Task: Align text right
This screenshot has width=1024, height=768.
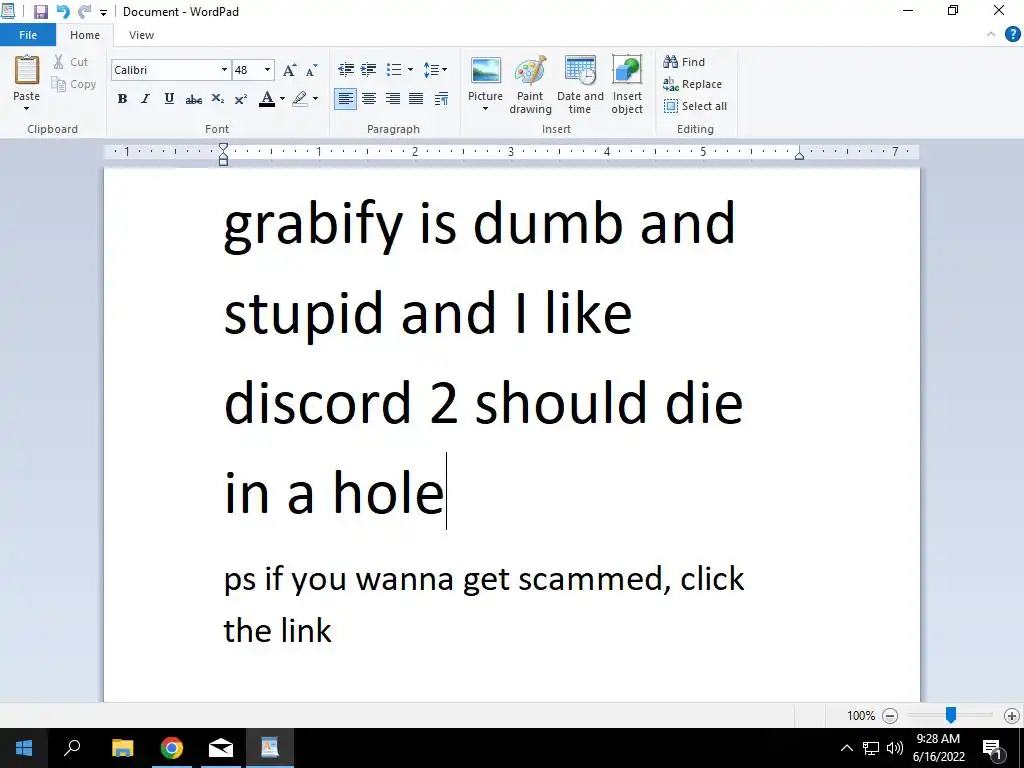Action: tap(392, 99)
